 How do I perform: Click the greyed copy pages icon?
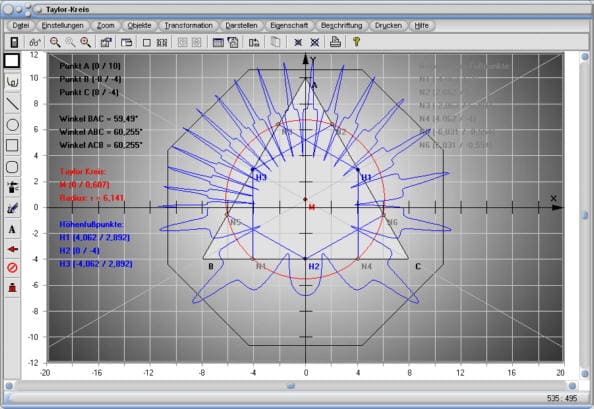[x=275, y=42]
